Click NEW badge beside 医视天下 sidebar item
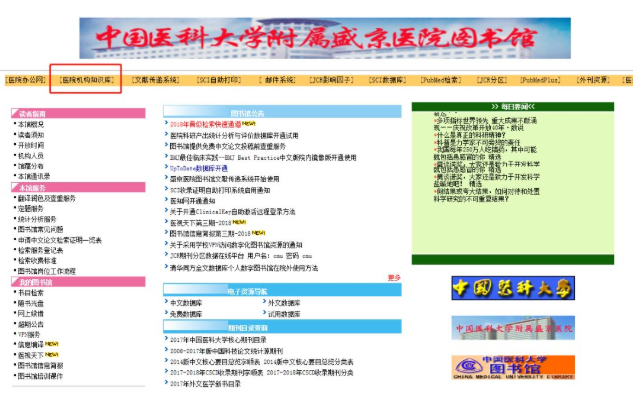This screenshot has width=642, height=411. (x=52, y=355)
